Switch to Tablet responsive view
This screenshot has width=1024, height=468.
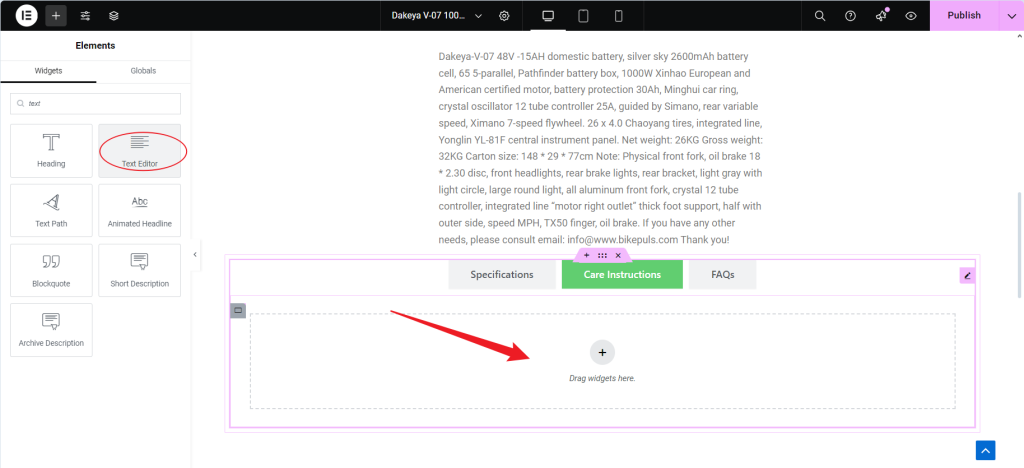point(583,16)
